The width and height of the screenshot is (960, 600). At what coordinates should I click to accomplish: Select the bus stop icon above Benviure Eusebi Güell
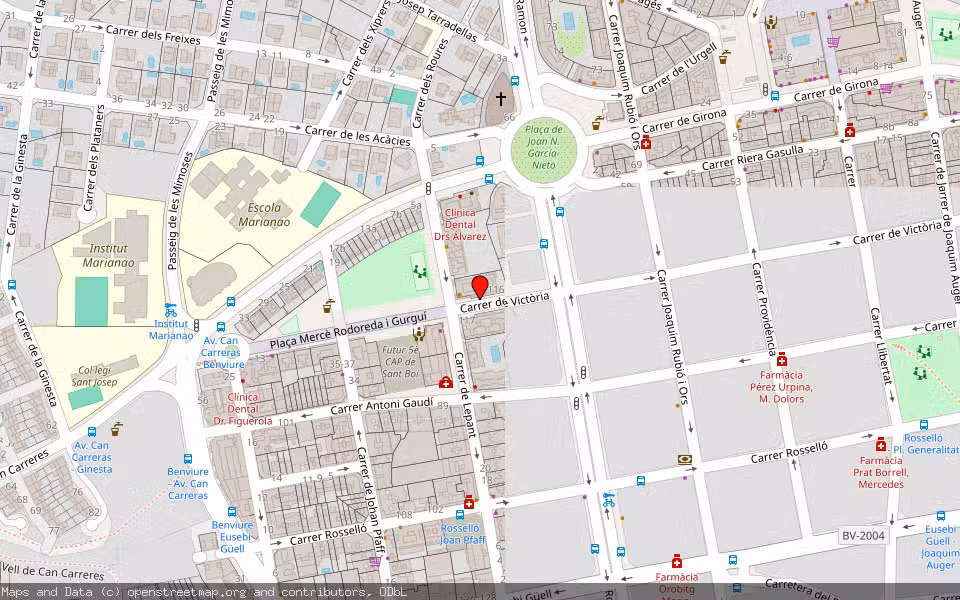(232, 511)
